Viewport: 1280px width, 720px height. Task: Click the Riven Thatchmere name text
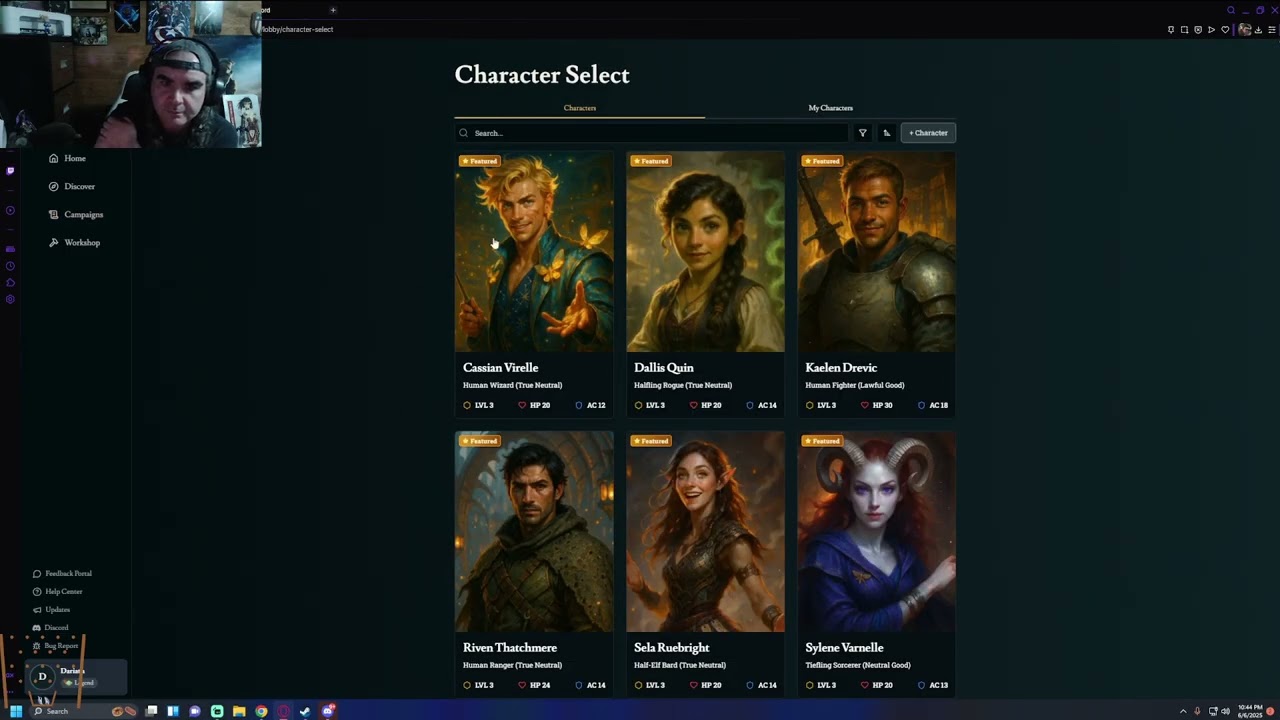[510, 648]
